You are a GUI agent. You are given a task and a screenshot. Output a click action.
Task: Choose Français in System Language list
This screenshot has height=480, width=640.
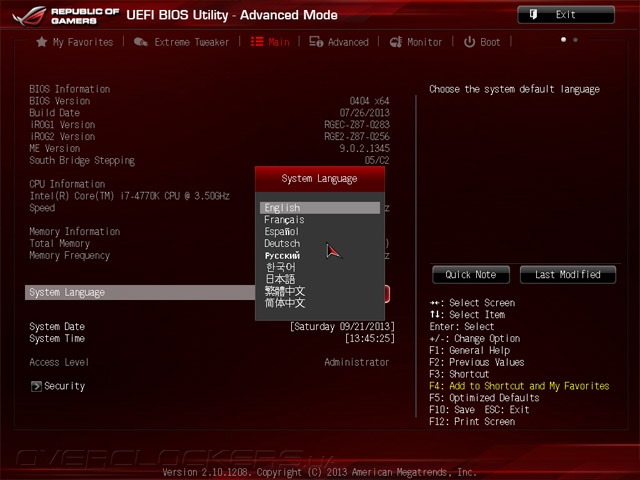[x=320, y=220]
